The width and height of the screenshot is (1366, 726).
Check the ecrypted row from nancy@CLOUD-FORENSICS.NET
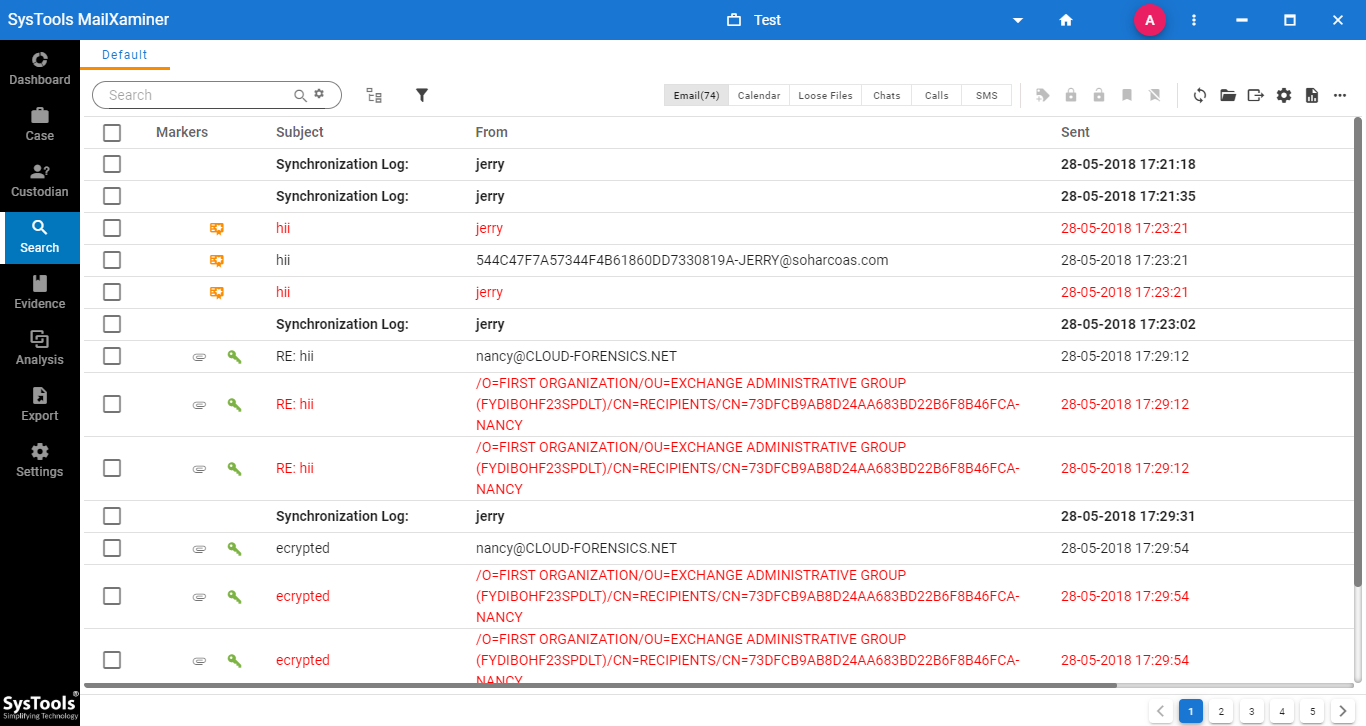point(112,548)
